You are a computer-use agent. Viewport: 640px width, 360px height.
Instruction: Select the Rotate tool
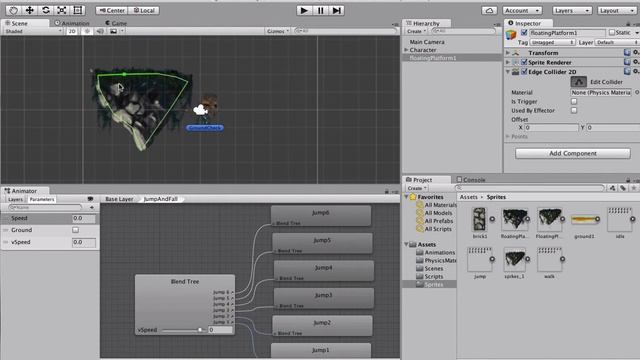46,10
